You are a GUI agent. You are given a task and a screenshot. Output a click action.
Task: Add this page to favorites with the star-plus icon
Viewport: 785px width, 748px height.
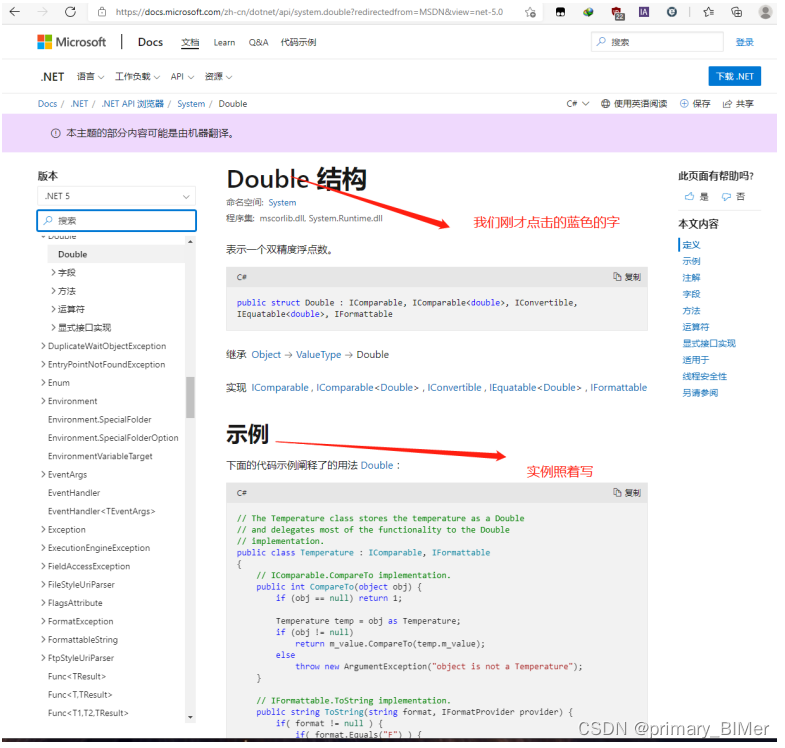[530, 13]
